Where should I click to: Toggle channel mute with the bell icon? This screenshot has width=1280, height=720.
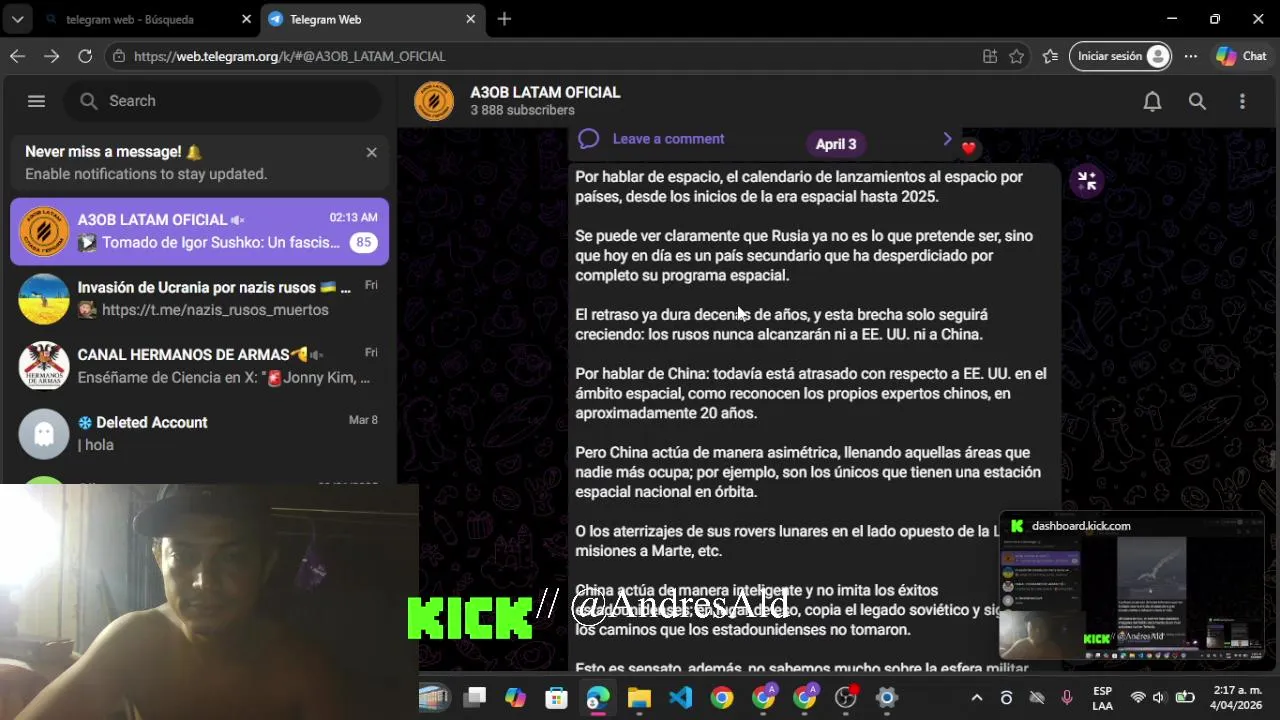pos(1152,101)
